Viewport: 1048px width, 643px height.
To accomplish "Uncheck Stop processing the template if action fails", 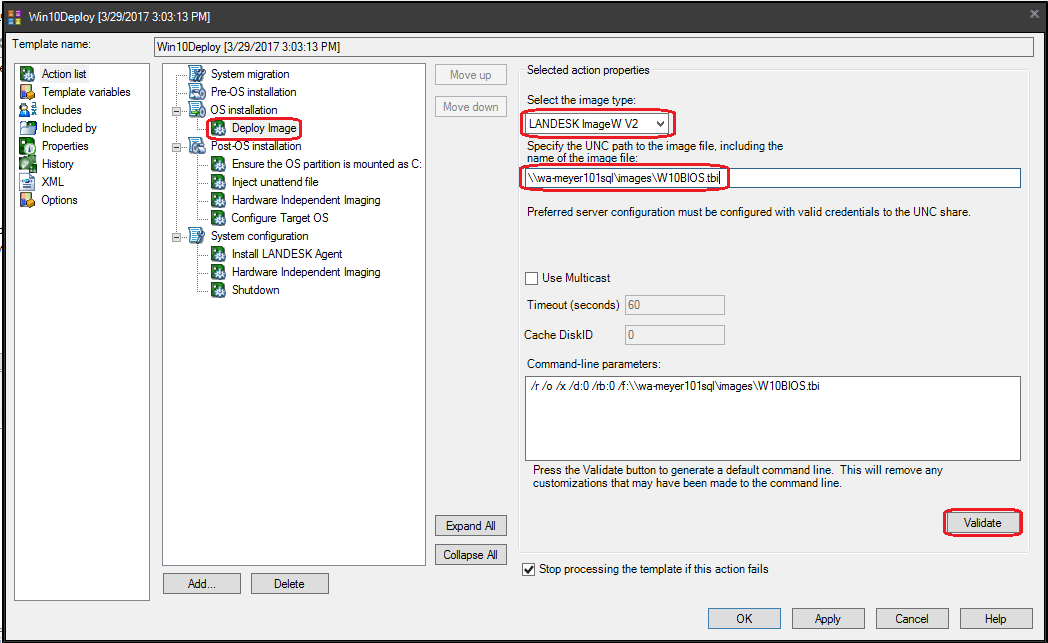I will click(x=529, y=570).
